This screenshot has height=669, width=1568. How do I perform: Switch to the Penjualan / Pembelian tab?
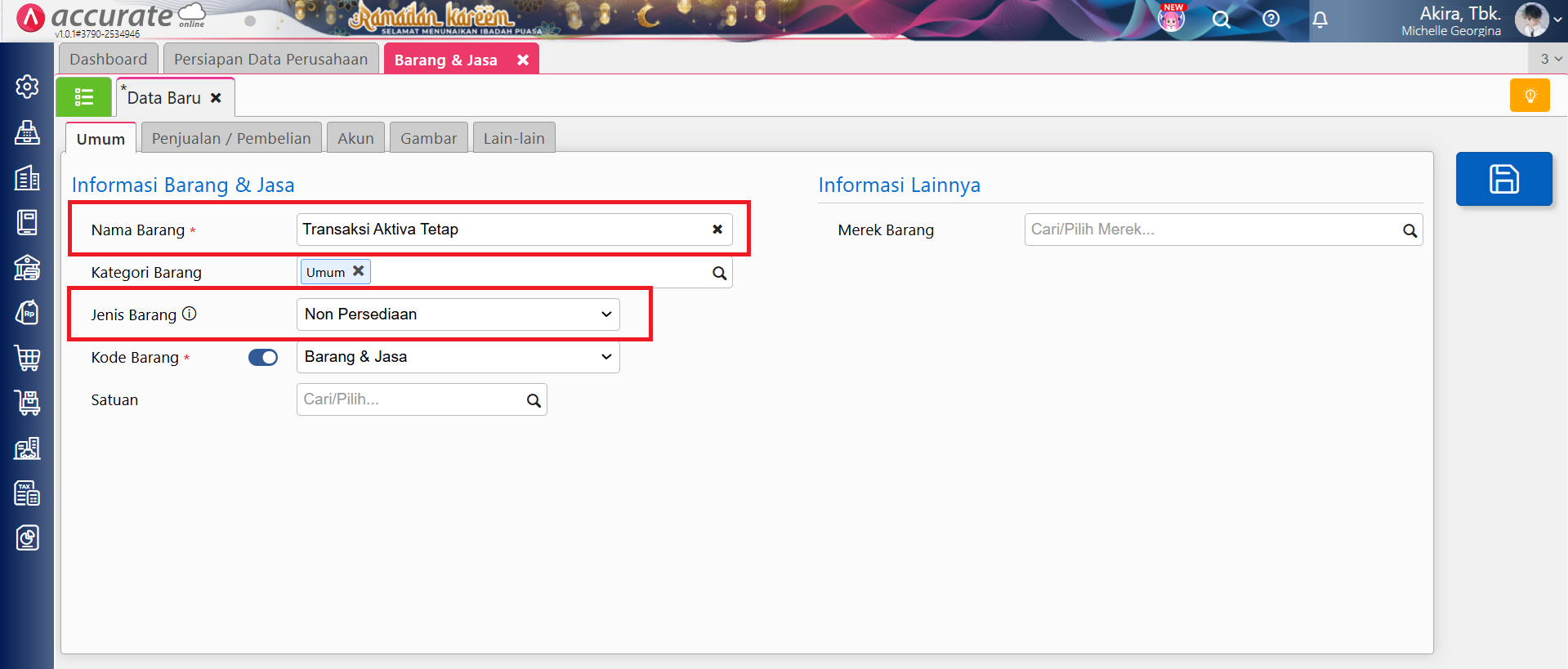(231, 138)
